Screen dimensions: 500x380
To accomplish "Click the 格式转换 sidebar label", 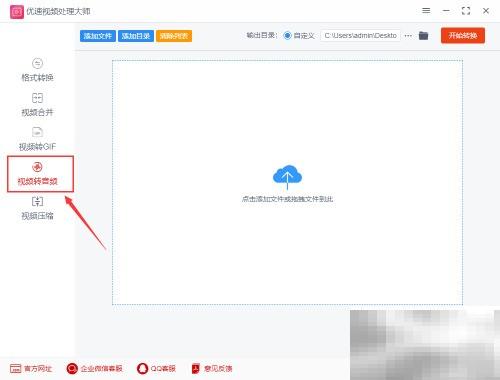I will point(37,78).
